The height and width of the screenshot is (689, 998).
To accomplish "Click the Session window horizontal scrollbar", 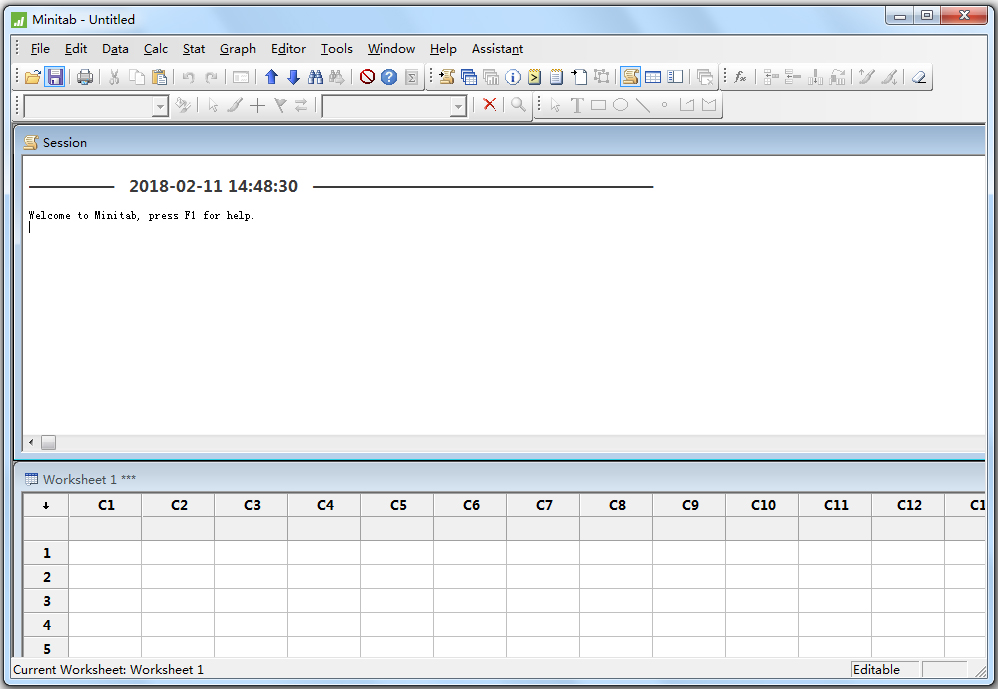I will pyautogui.click(x=48, y=442).
